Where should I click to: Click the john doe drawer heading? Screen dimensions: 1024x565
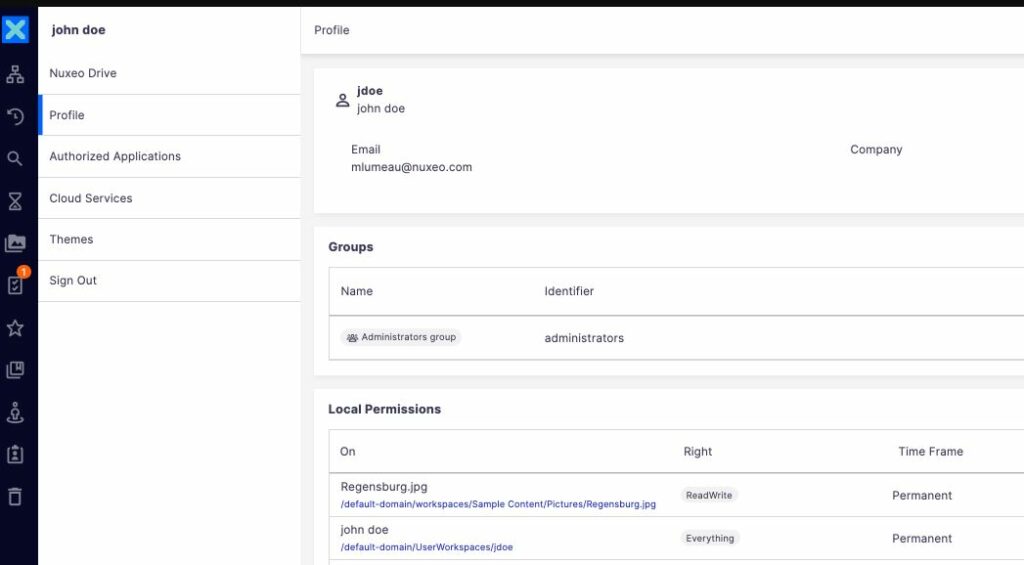click(78, 30)
